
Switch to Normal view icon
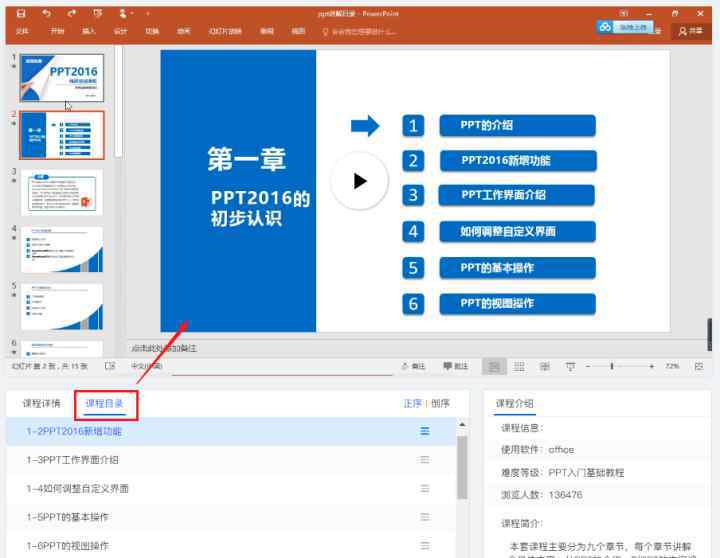click(494, 366)
